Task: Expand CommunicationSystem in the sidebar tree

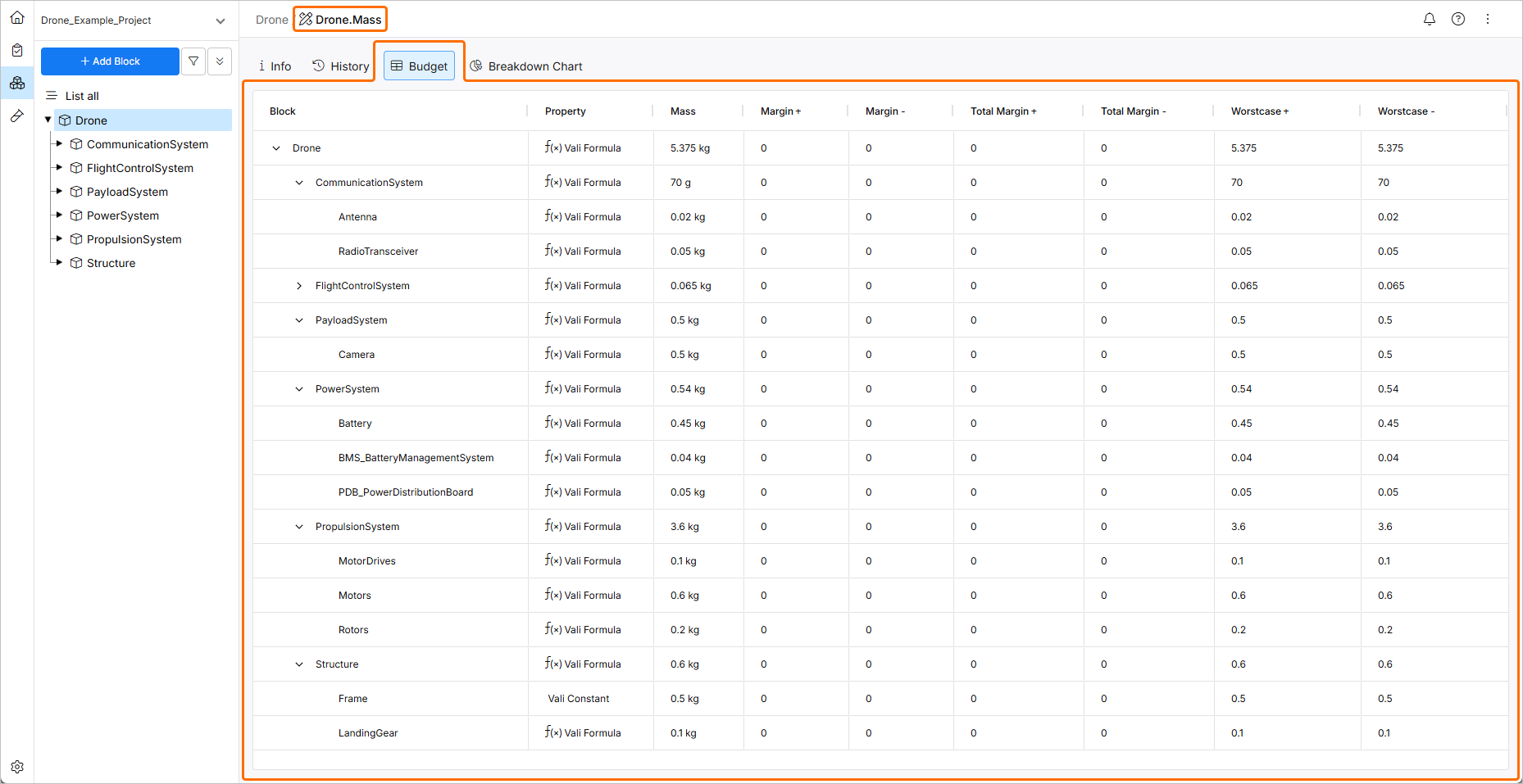Action: (58, 144)
